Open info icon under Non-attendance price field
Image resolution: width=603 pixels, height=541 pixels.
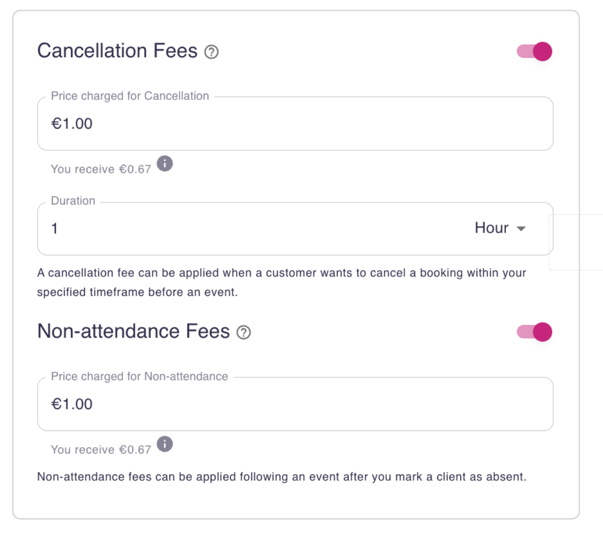click(x=165, y=444)
